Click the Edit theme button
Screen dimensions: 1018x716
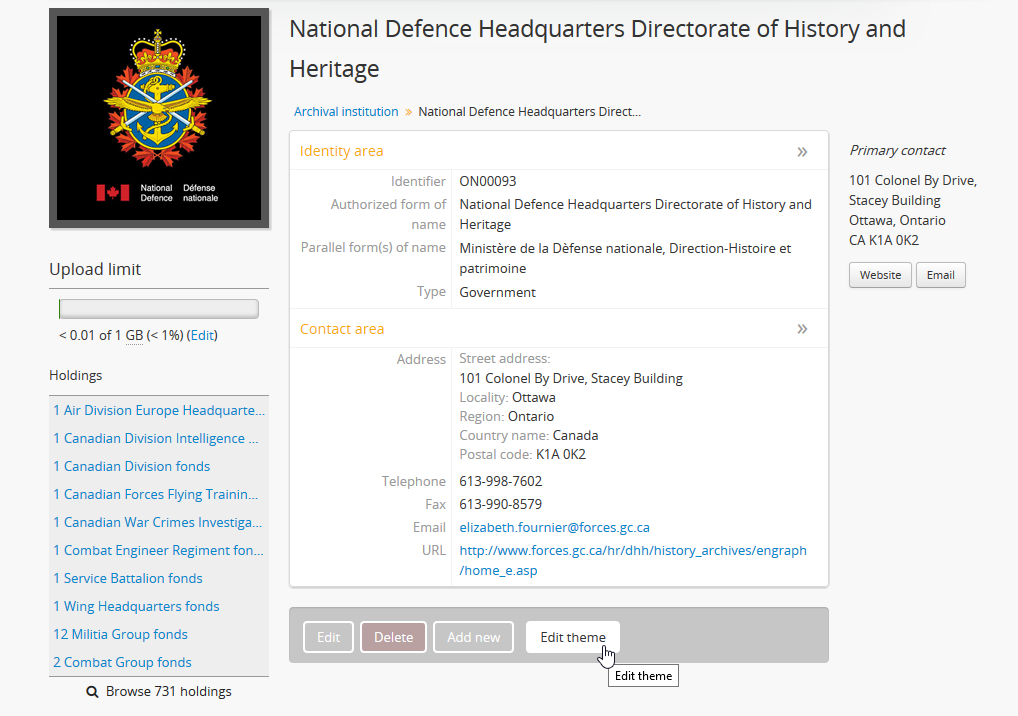(572, 638)
